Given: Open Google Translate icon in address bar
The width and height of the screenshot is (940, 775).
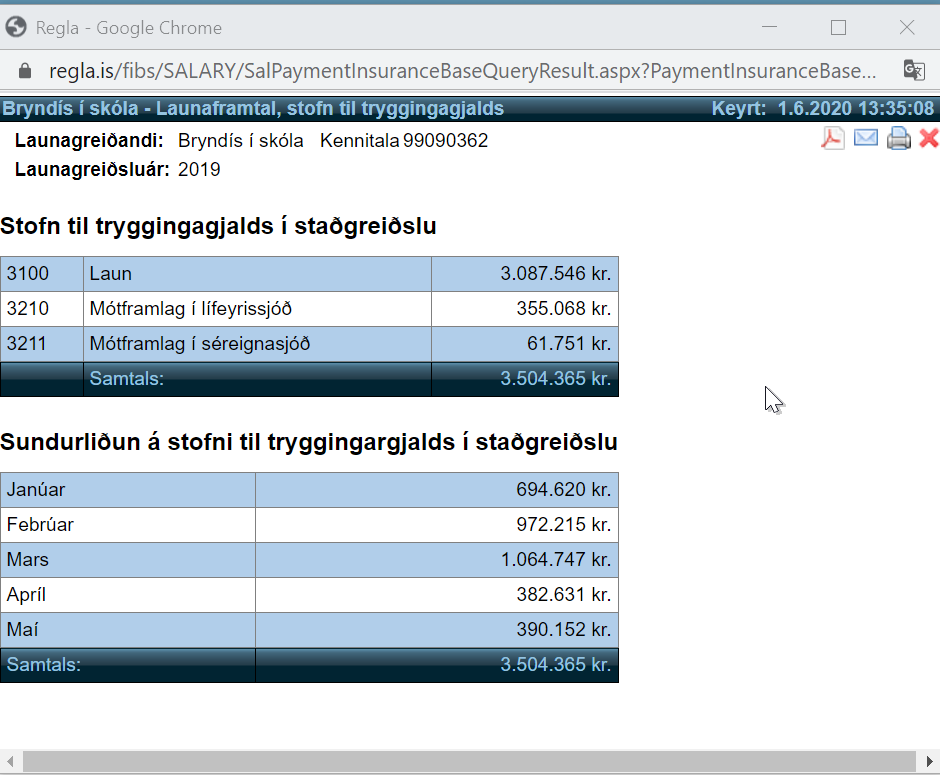Looking at the screenshot, I should [x=913, y=71].
